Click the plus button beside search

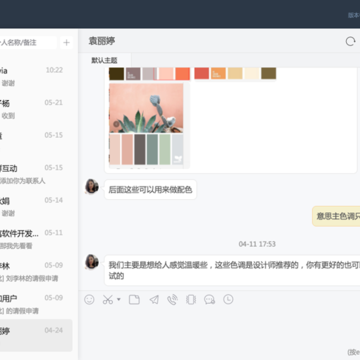pos(66,43)
